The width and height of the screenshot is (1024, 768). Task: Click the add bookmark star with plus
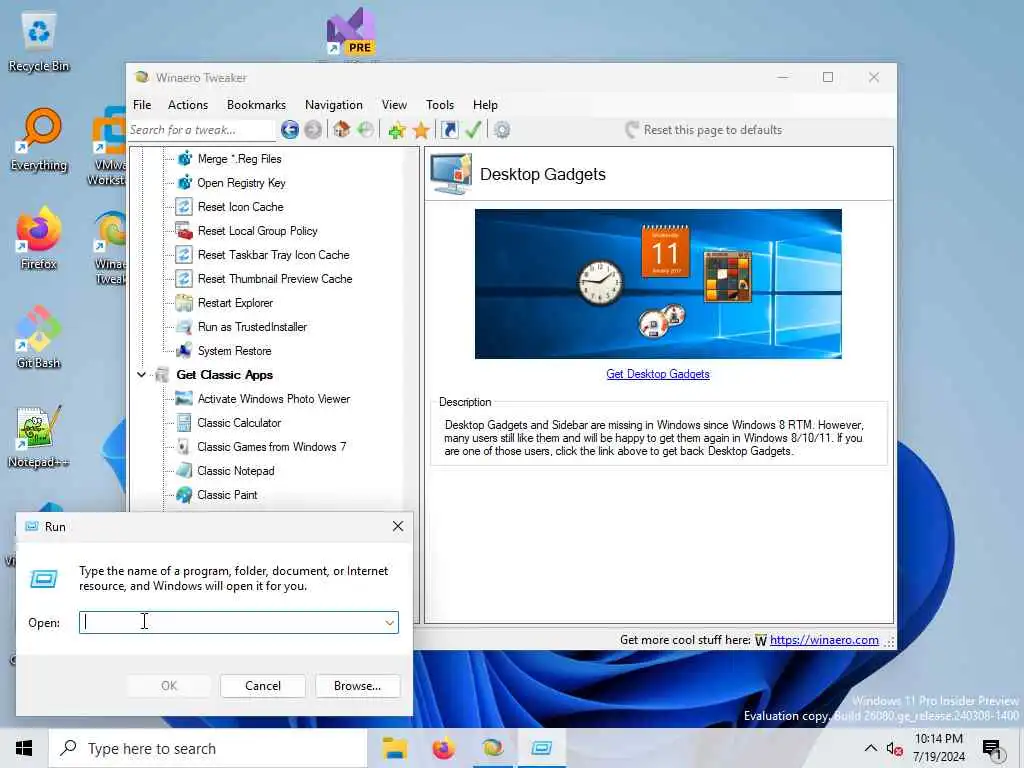(x=396, y=130)
